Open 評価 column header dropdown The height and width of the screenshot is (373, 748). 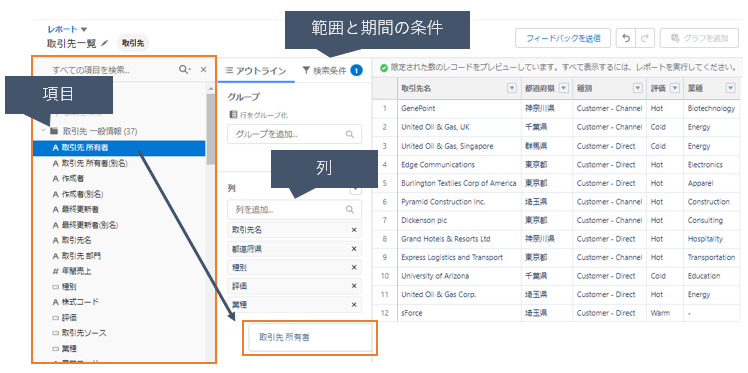[675, 88]
